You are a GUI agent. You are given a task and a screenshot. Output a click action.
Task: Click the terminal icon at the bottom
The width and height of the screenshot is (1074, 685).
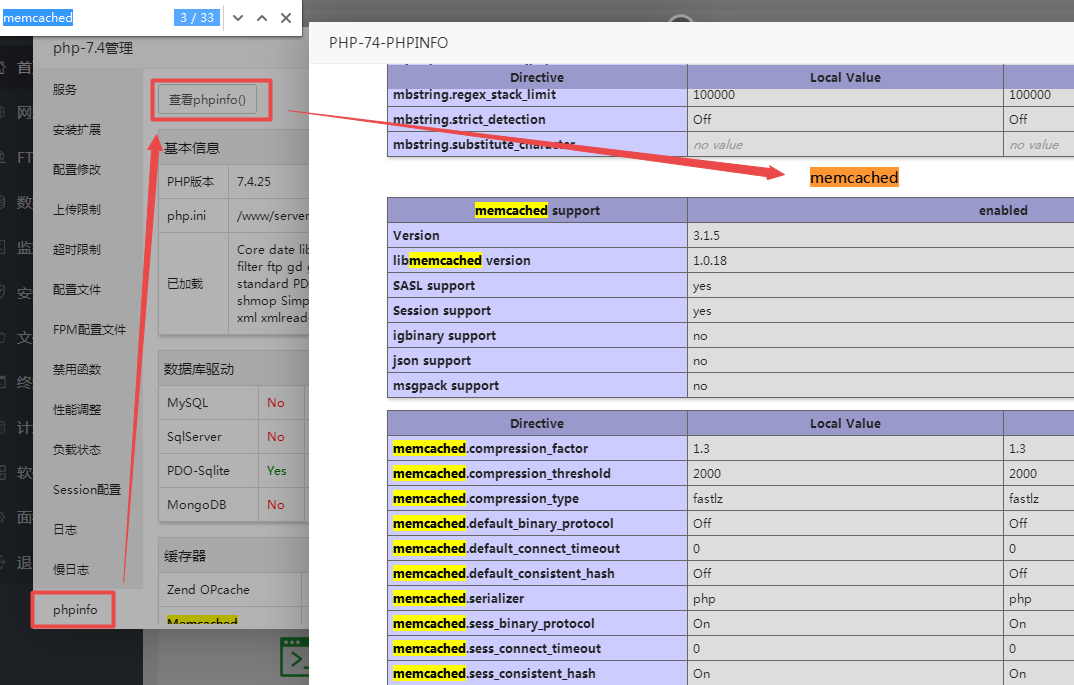click(x=295, y=658)
